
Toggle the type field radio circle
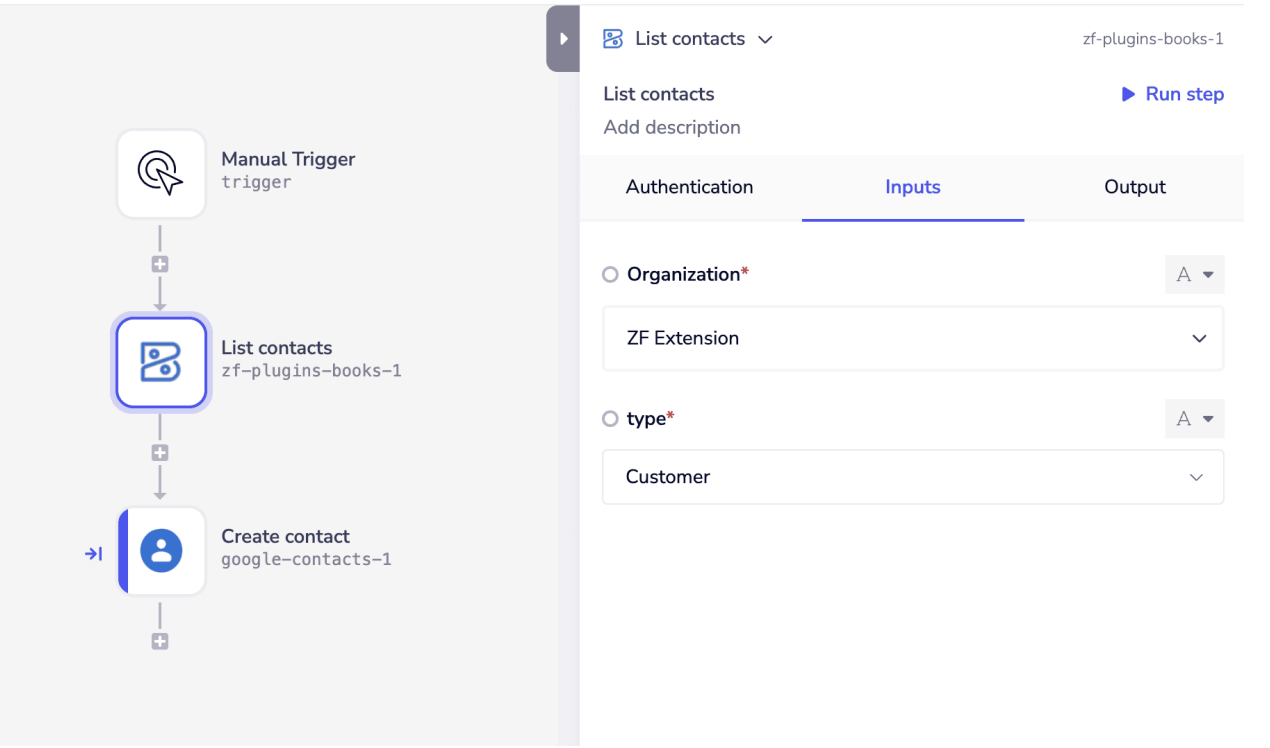point(610,419)
